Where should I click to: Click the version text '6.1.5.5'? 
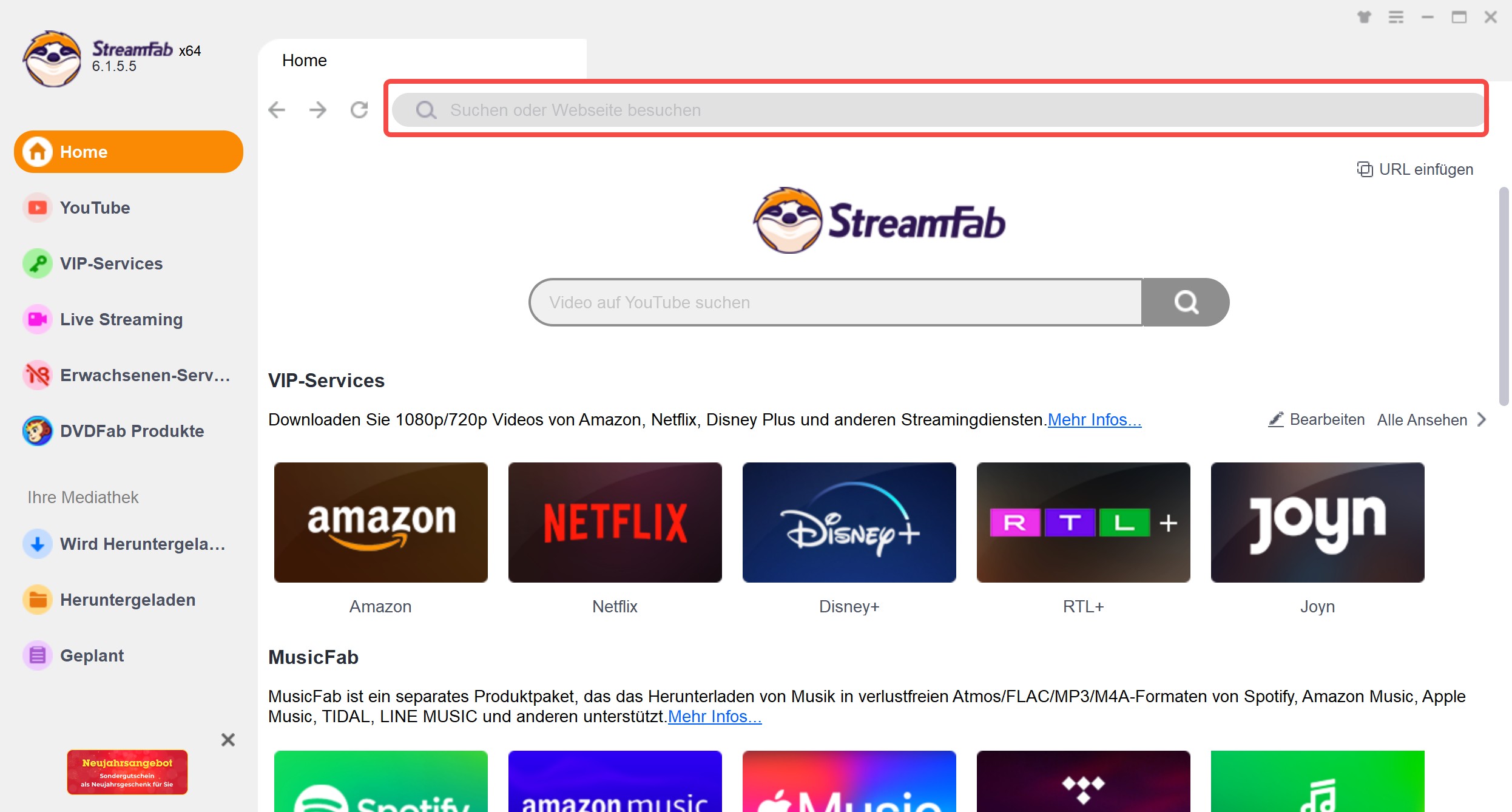coord(114,66)
